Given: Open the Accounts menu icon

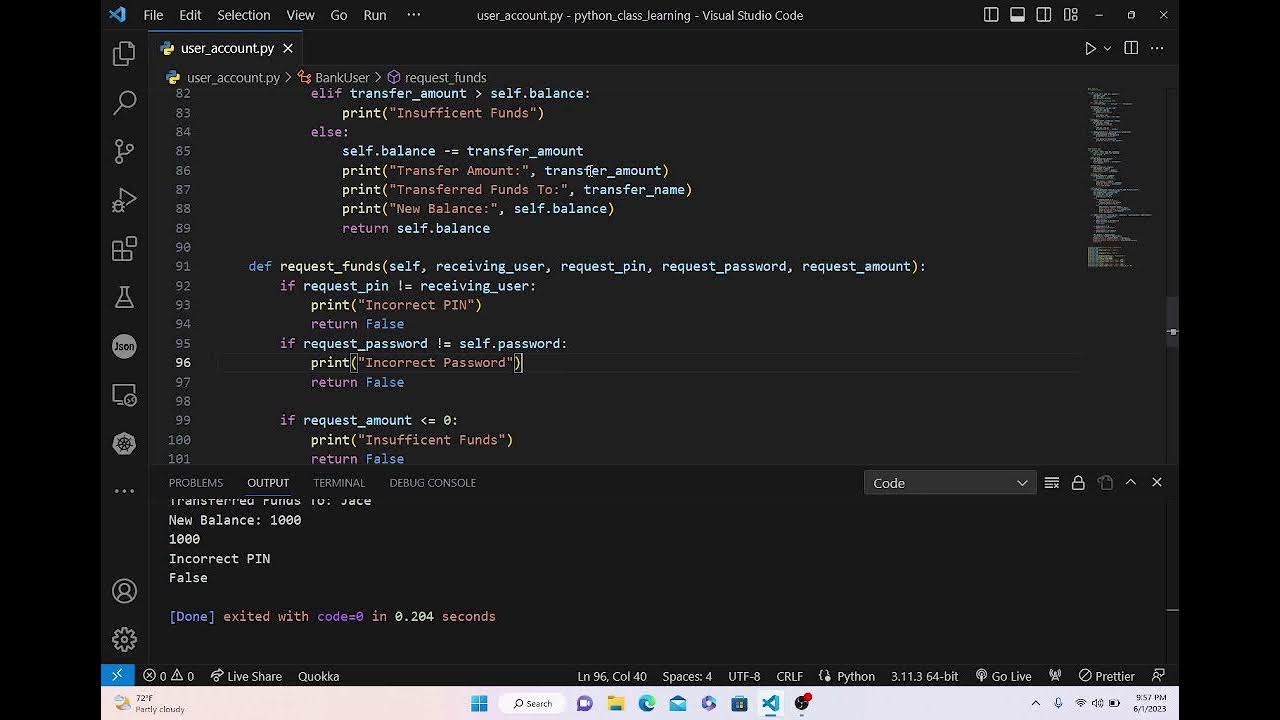Looking at the screenshot, I should tap(124, 591).
